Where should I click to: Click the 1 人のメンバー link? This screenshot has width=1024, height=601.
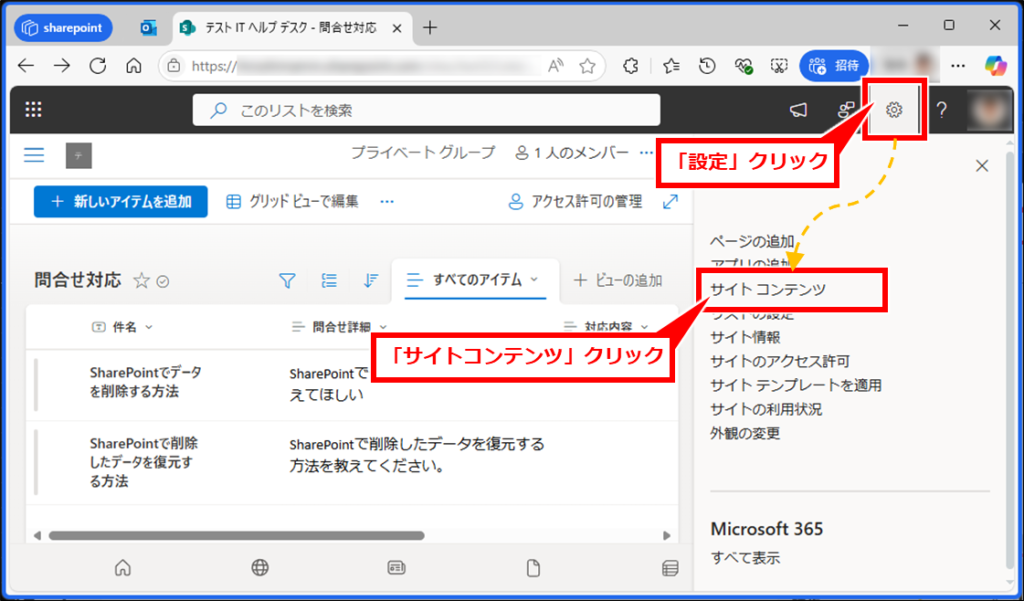click(x=571, y=153)
